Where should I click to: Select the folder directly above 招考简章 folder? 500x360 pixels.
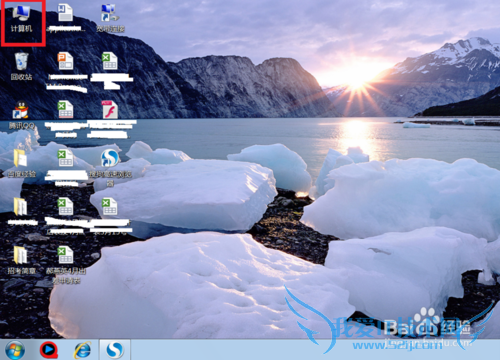click(x=20, y=207)
